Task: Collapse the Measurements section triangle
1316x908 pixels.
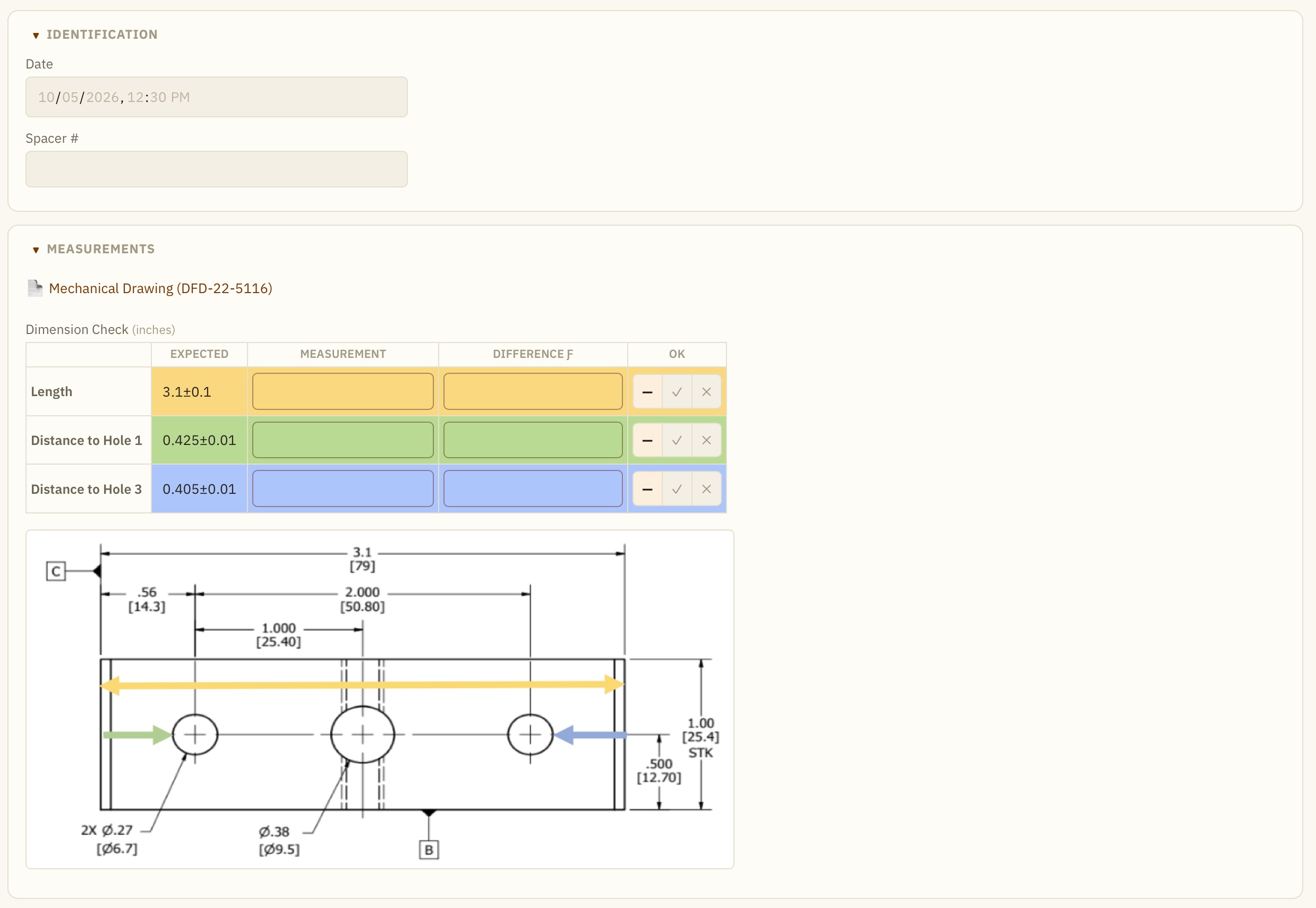Action: coord(36,250)
